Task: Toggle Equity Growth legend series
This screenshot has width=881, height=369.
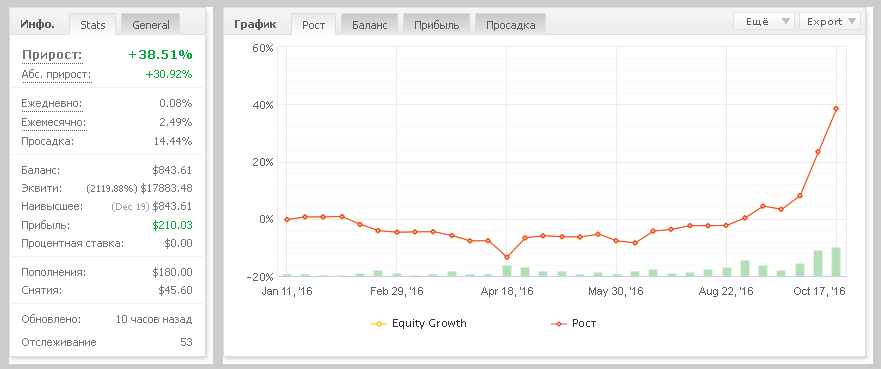Action: (x=419, y=324)
